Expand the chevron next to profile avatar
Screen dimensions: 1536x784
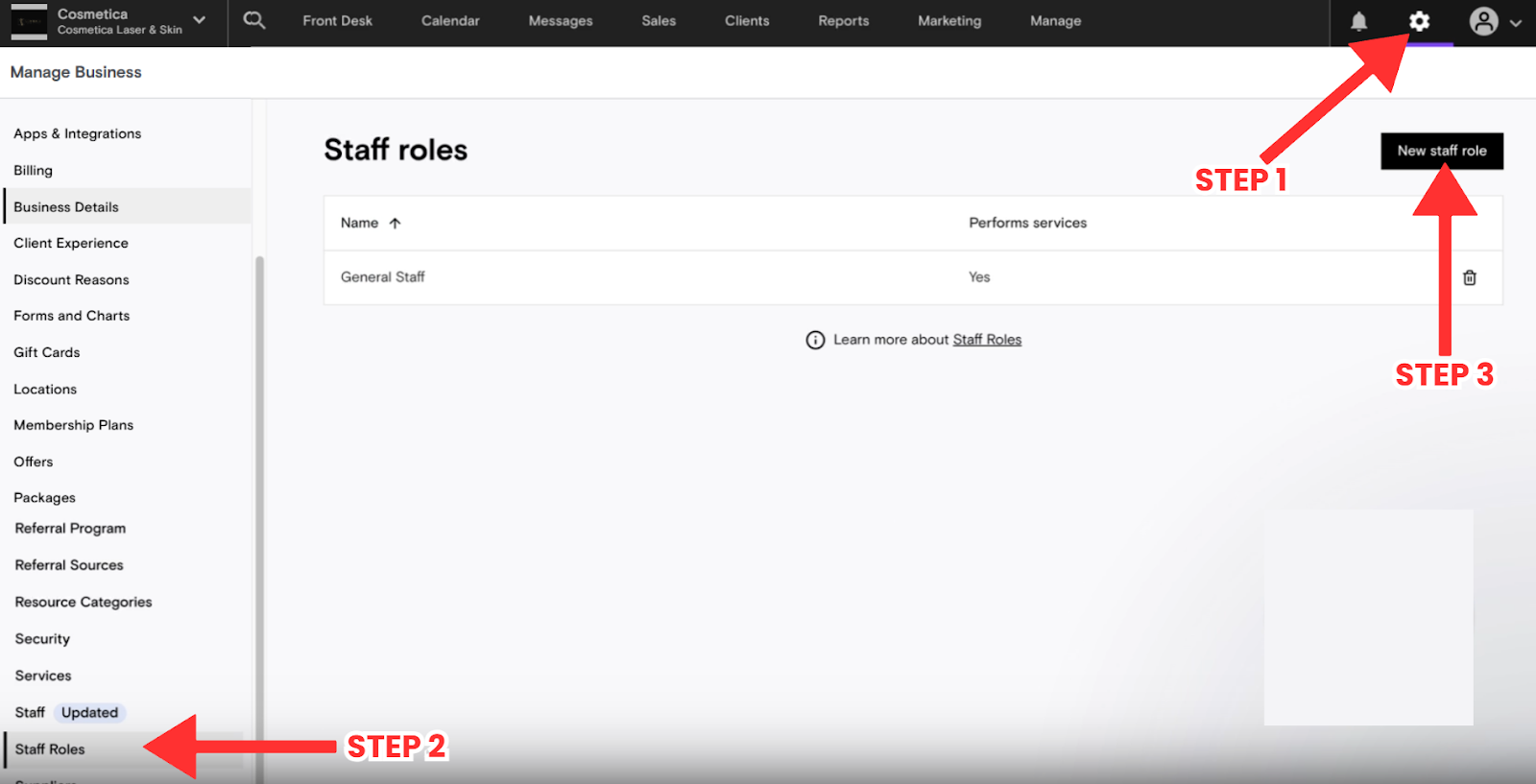tap(1515, 23)
